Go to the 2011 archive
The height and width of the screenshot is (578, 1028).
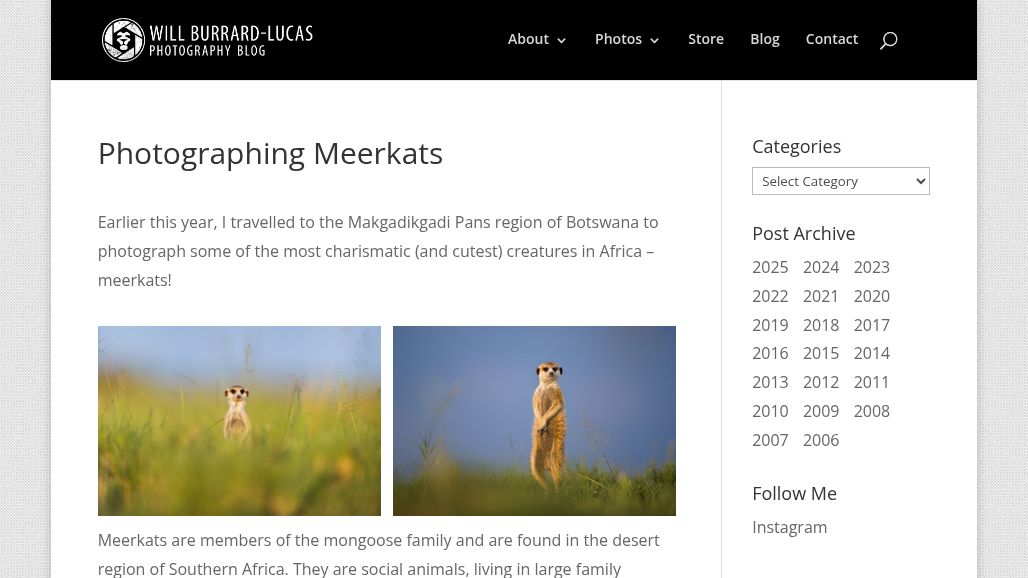pos(871,382)
